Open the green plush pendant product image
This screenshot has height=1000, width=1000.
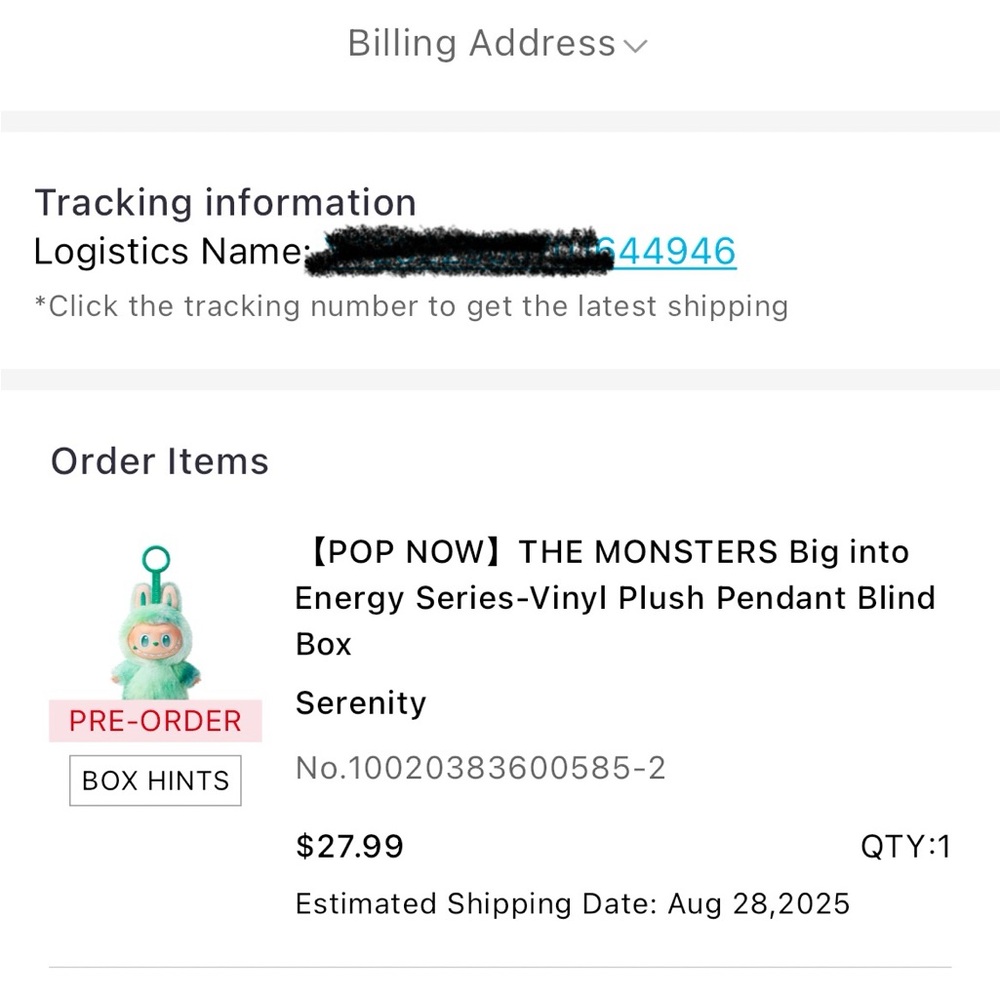(x=156, y=622)
